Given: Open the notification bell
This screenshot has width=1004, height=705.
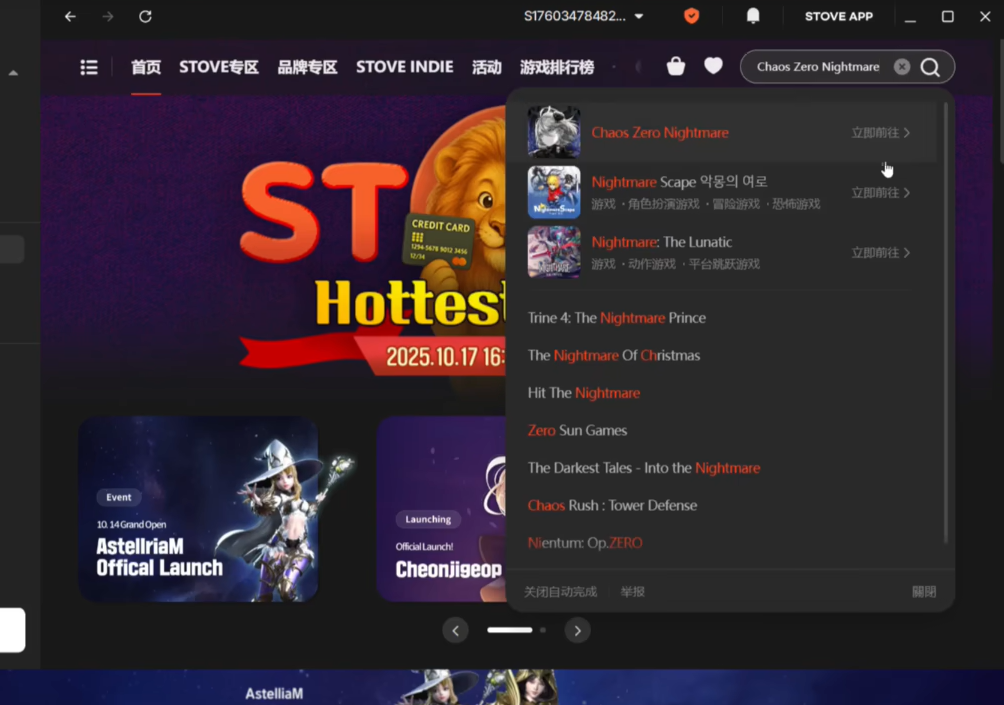Looking at the screenshot, I should click(x=753, y=16).
